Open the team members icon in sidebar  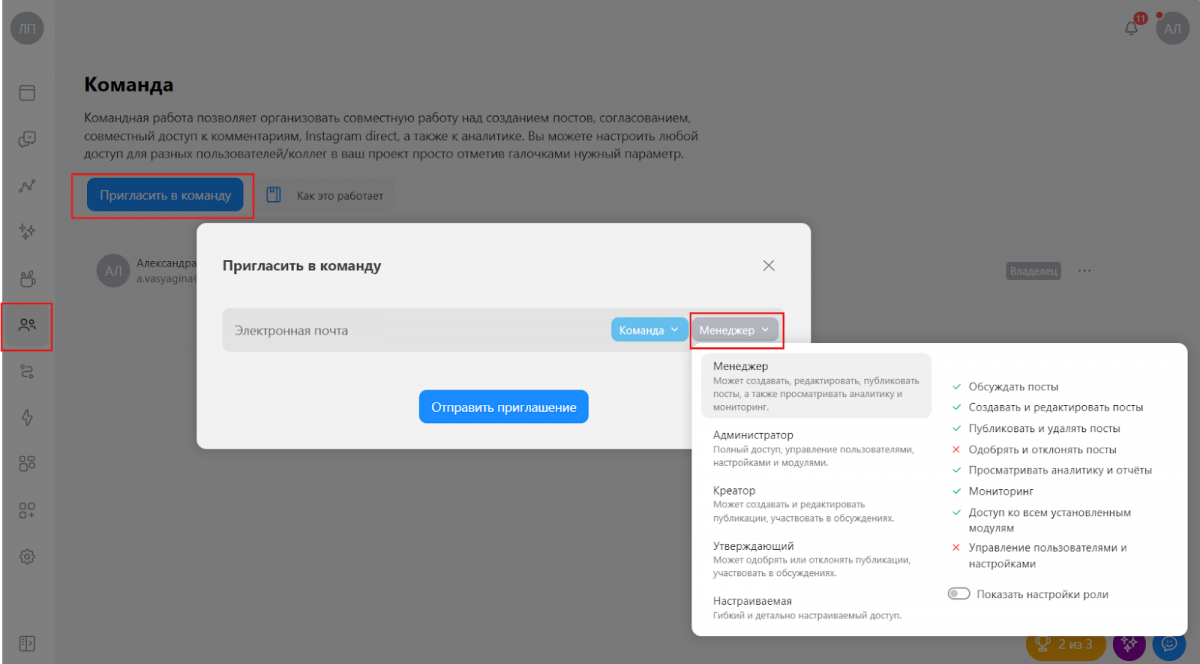click(x=27, y=325)
